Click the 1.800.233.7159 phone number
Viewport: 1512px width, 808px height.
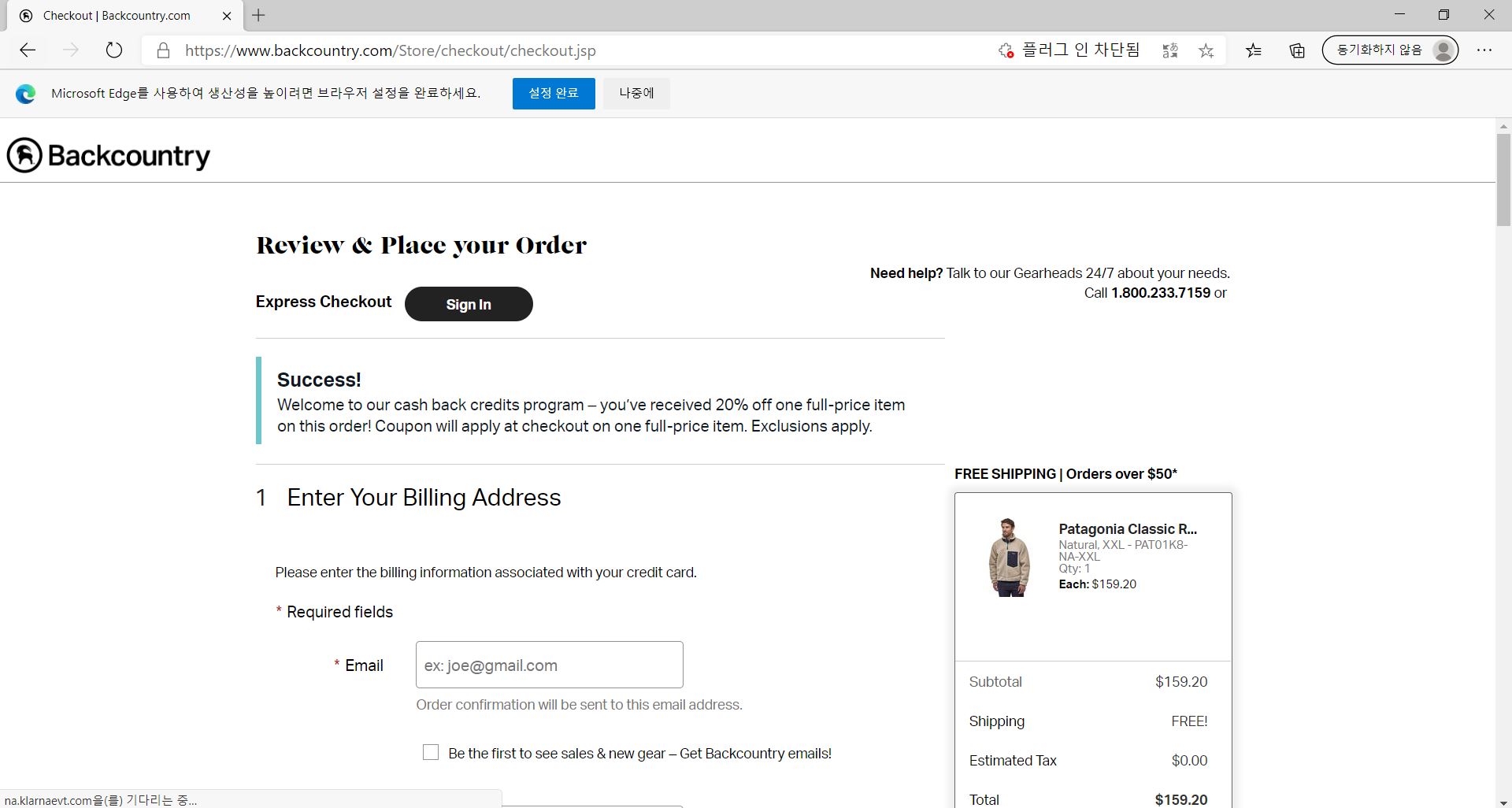click(x=1161, y=293)
